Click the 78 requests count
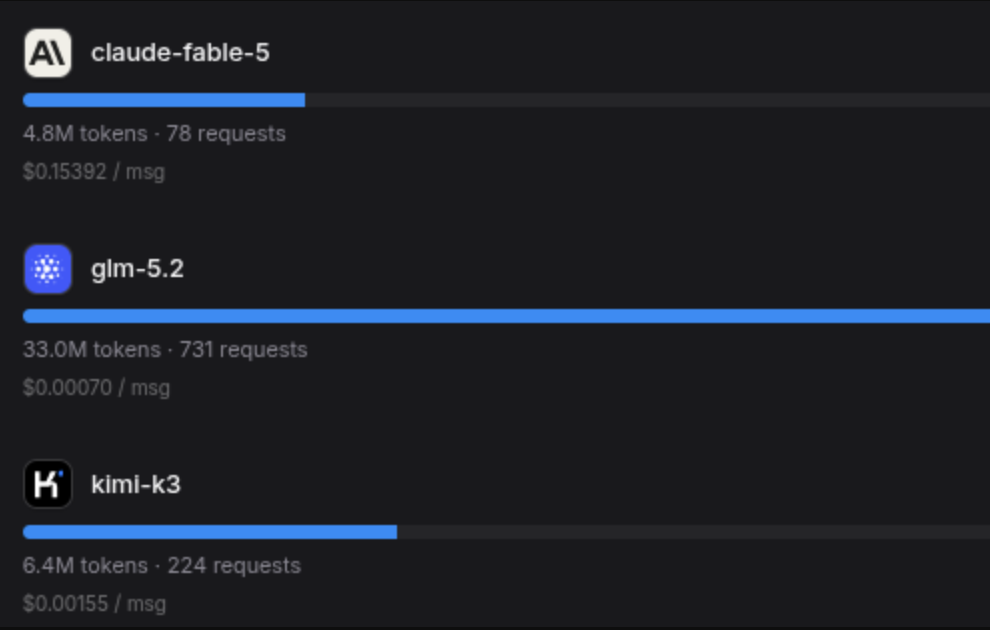Screen dimensions: 990x630 click(x=226, y=134)
